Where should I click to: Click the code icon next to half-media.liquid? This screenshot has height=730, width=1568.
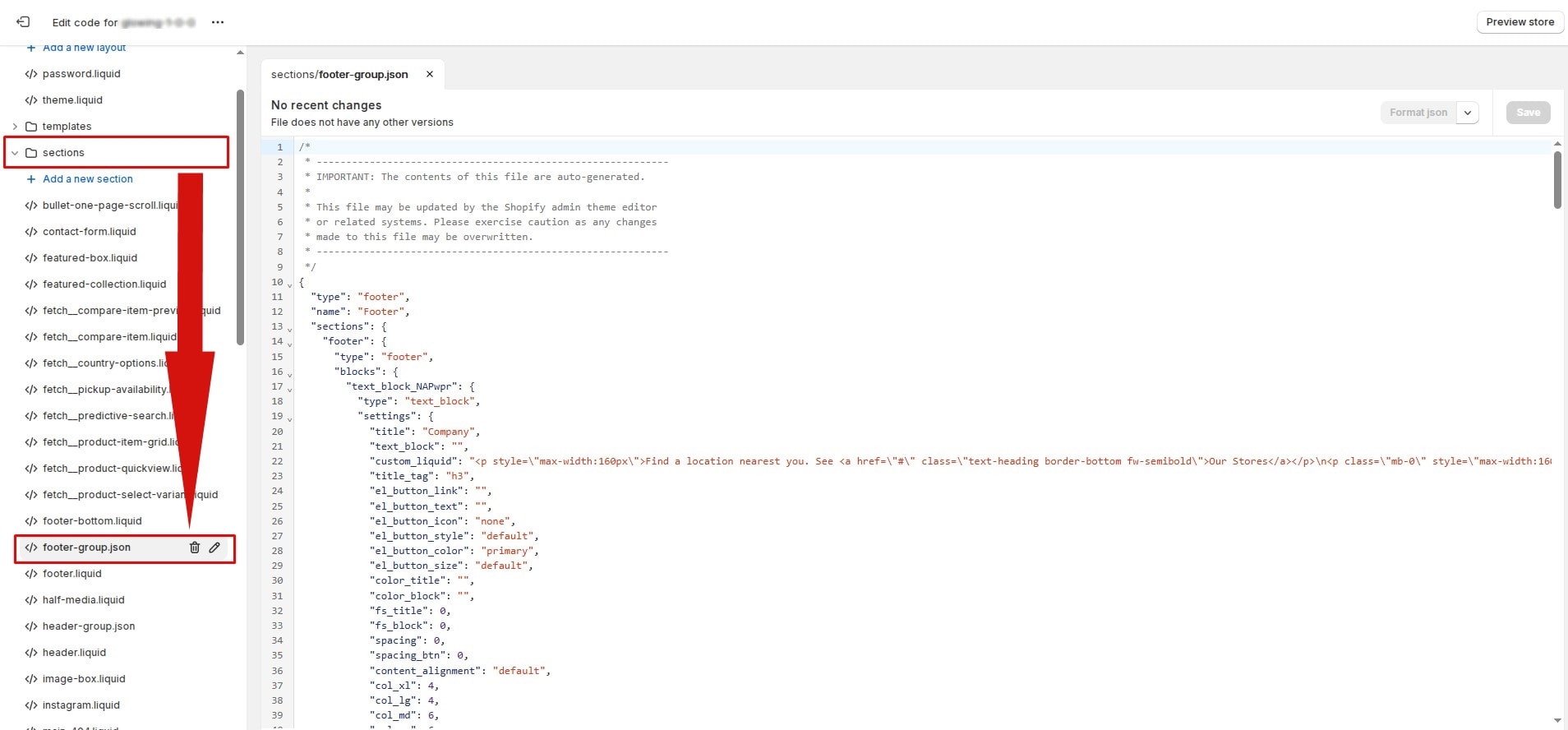click(x=31, y=600)
